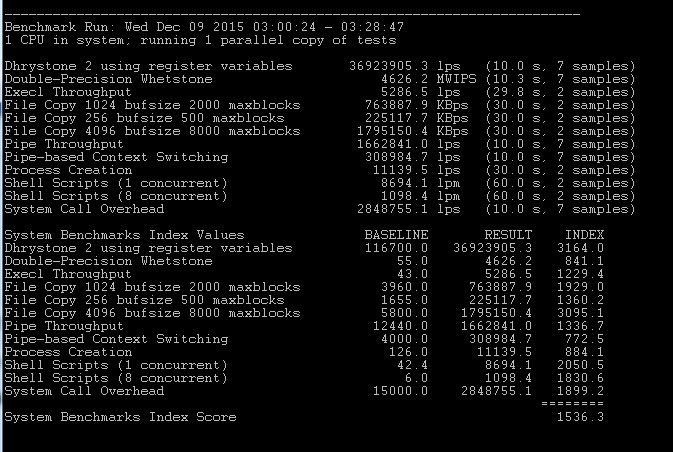Click Pipe Throughput value '1662841.0 lps'
This screenshot has width=673, height=452.
(x=409, y=144)
